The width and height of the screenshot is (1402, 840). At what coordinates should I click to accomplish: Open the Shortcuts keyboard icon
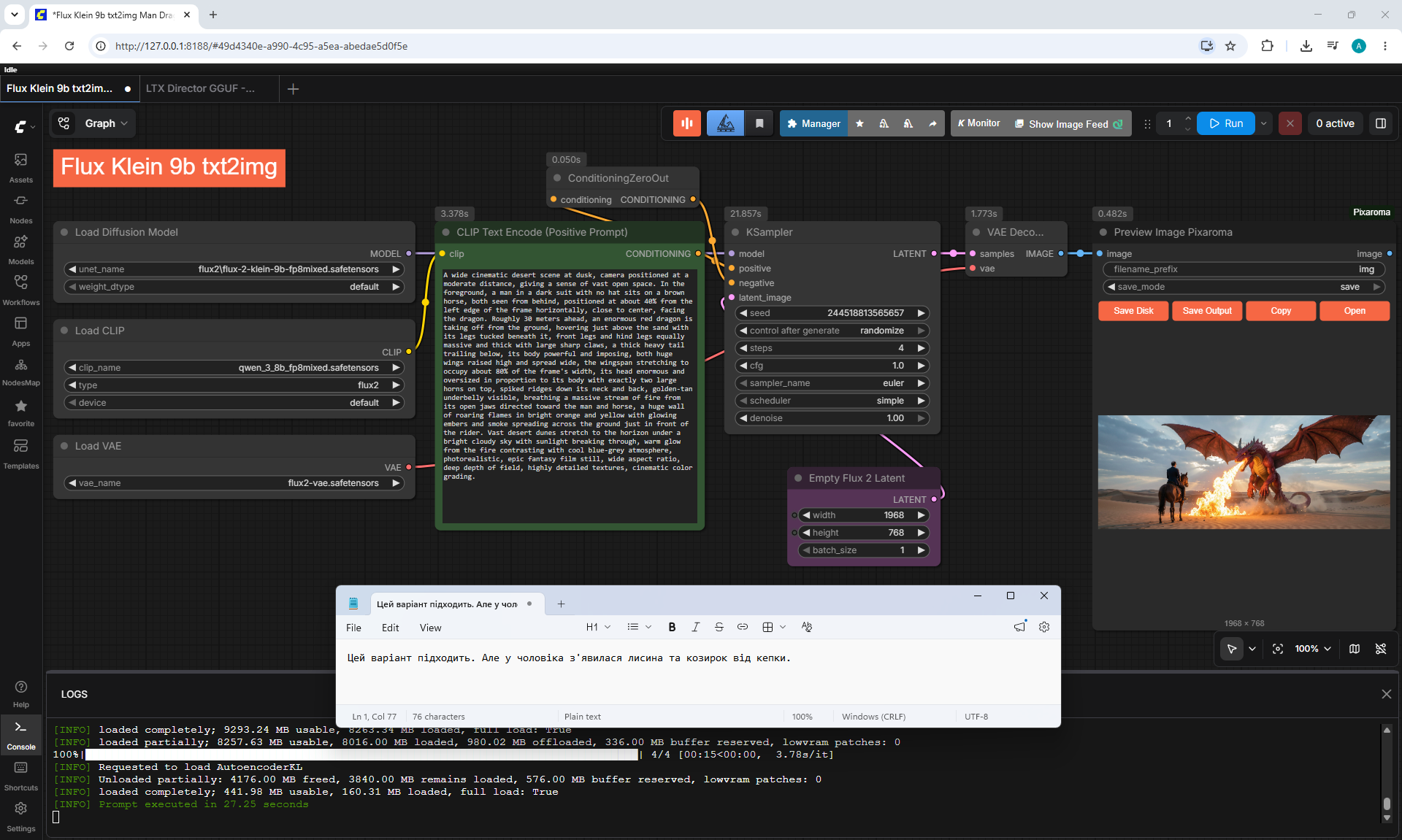click(21, 776)
